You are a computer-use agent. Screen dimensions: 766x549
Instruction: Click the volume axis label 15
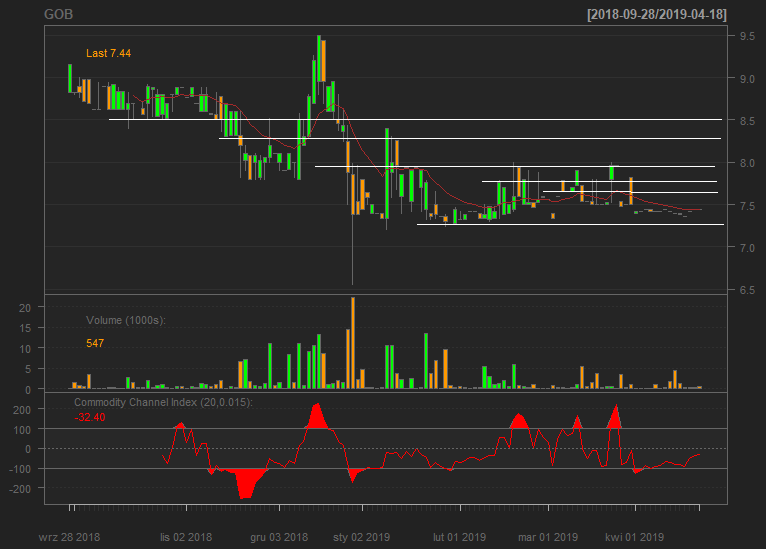click(x=25, y=328)
